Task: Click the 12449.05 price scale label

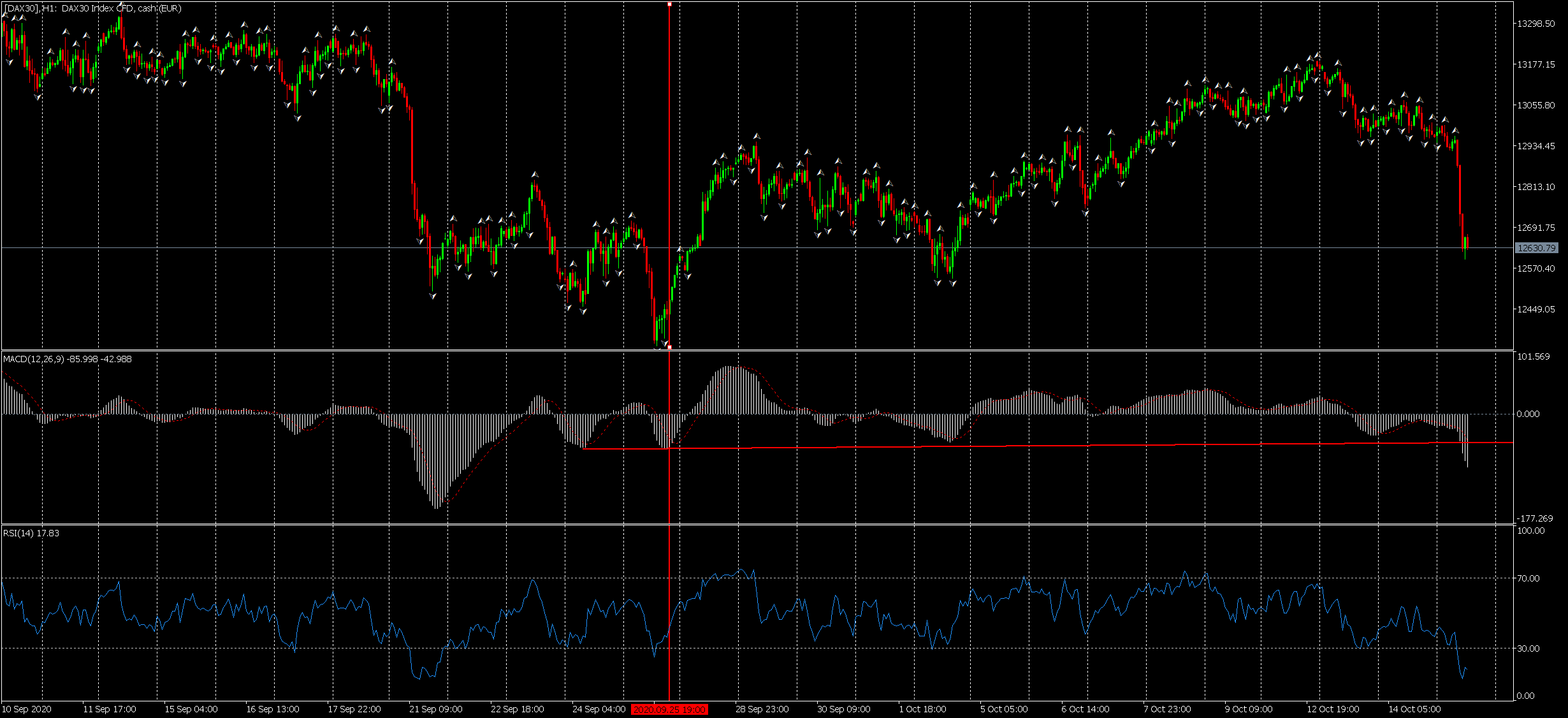Action: [1535, 309]
